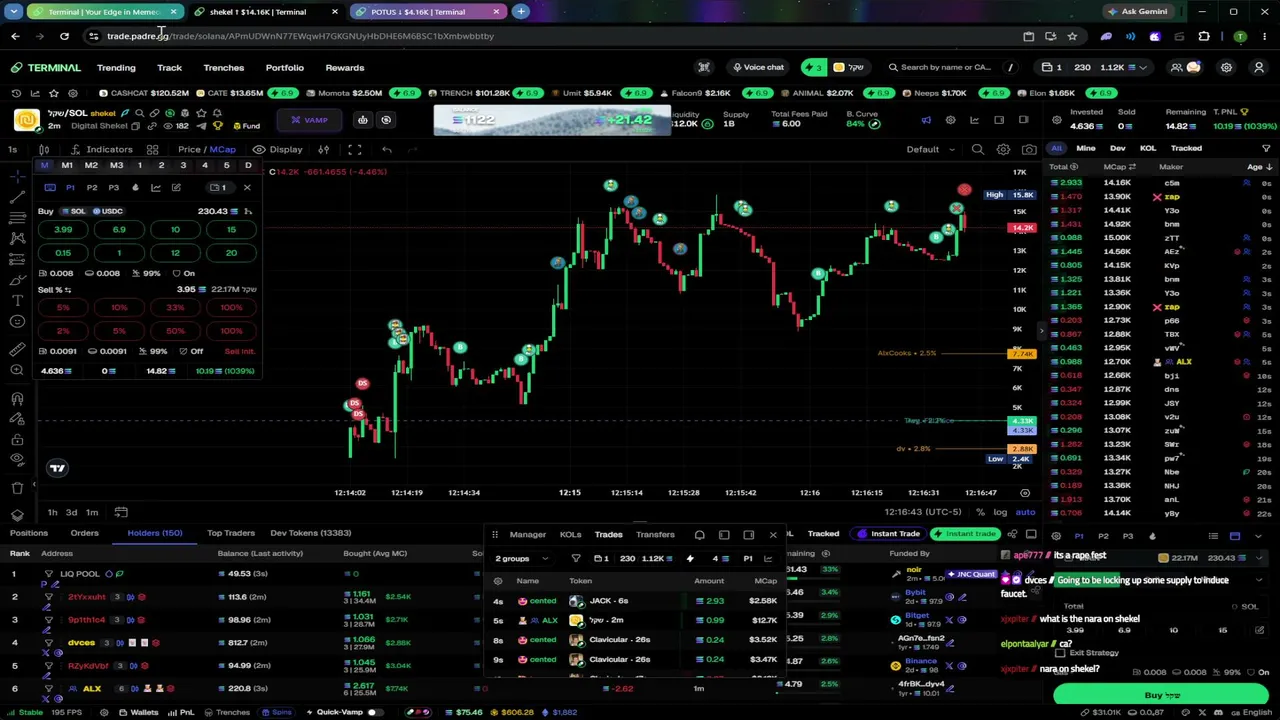
Task: Open the QR scanner icon
Action: 704,67
